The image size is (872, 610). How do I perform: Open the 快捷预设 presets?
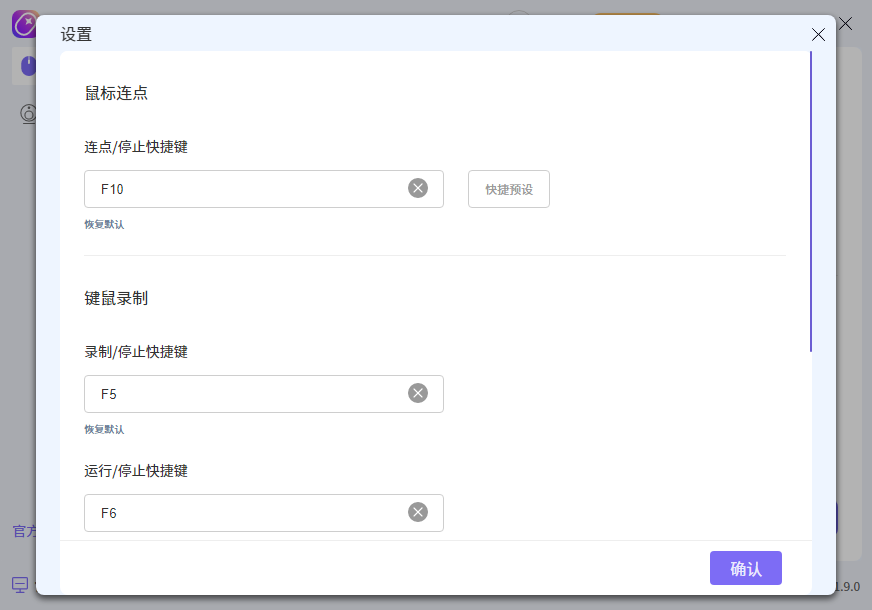(508, 189)
